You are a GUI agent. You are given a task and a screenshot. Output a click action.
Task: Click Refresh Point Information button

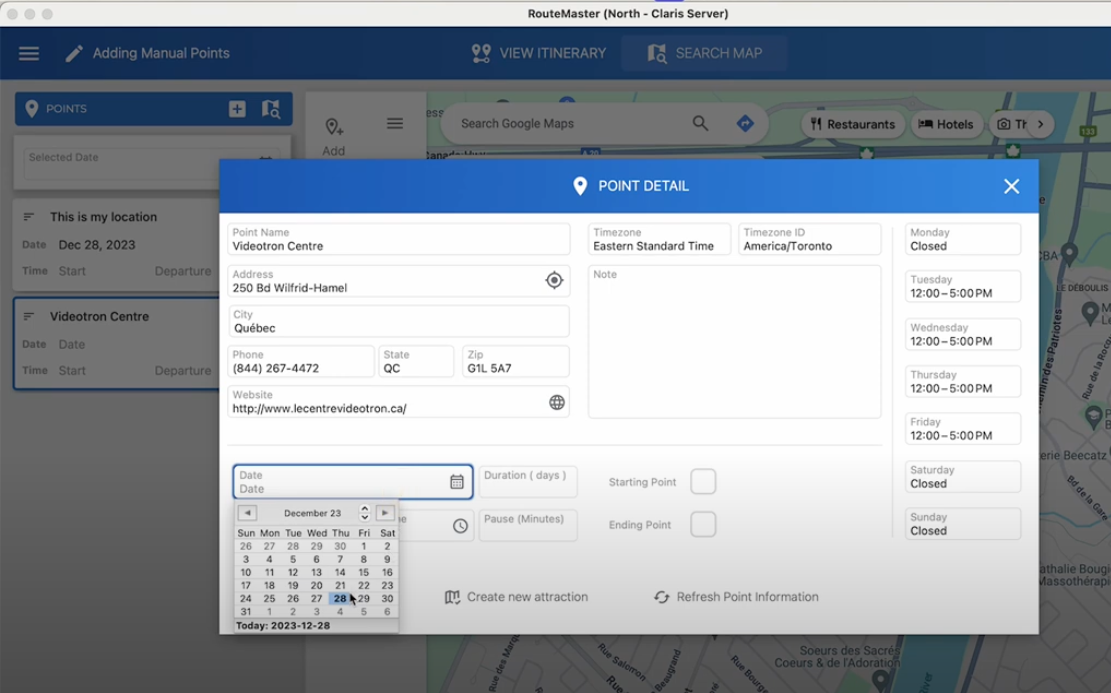pos(736,597)
